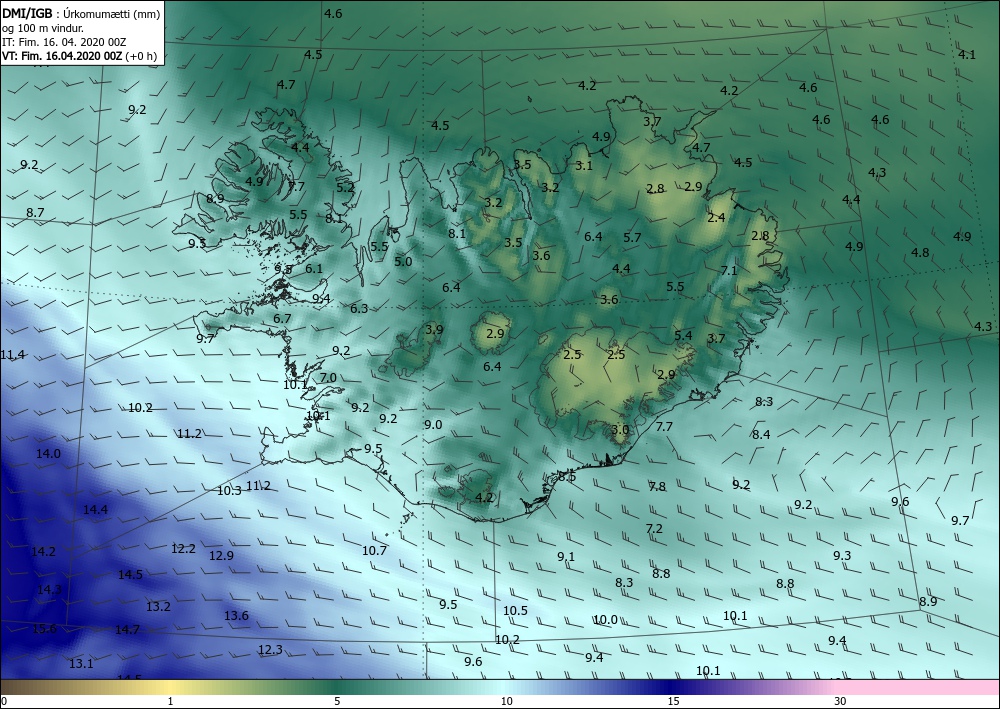Click the 14.4 value on the map
The height and width of the screenshot is (709, 1000).
pos(95,509)
